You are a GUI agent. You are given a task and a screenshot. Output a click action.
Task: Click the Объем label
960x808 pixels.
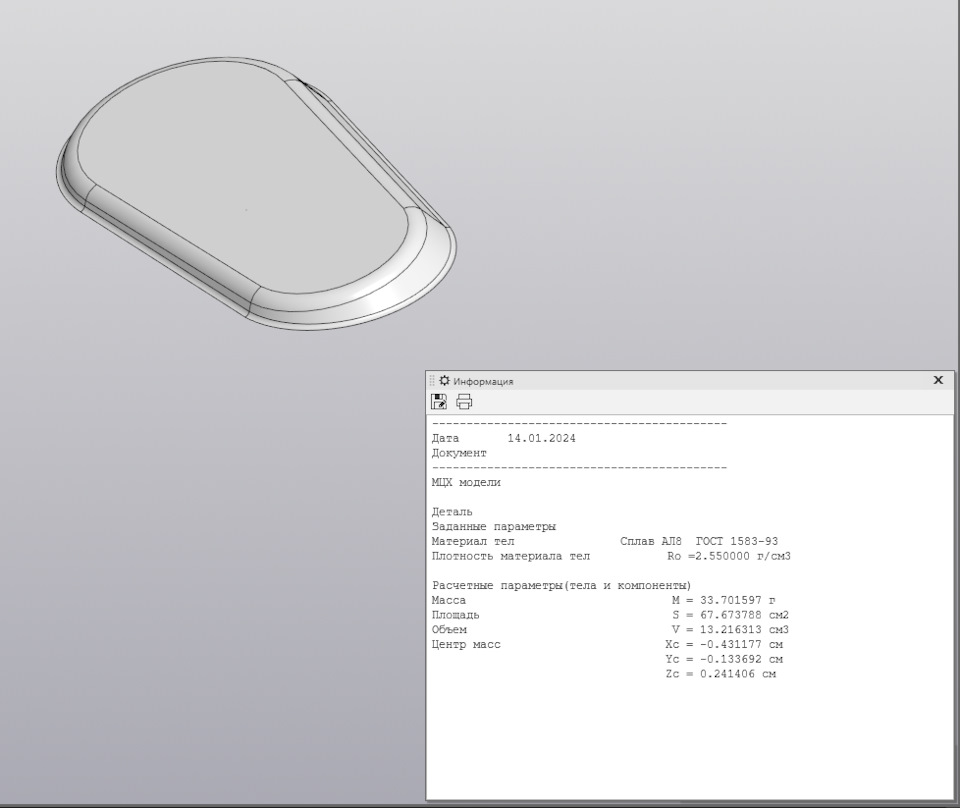click(449, 630)
